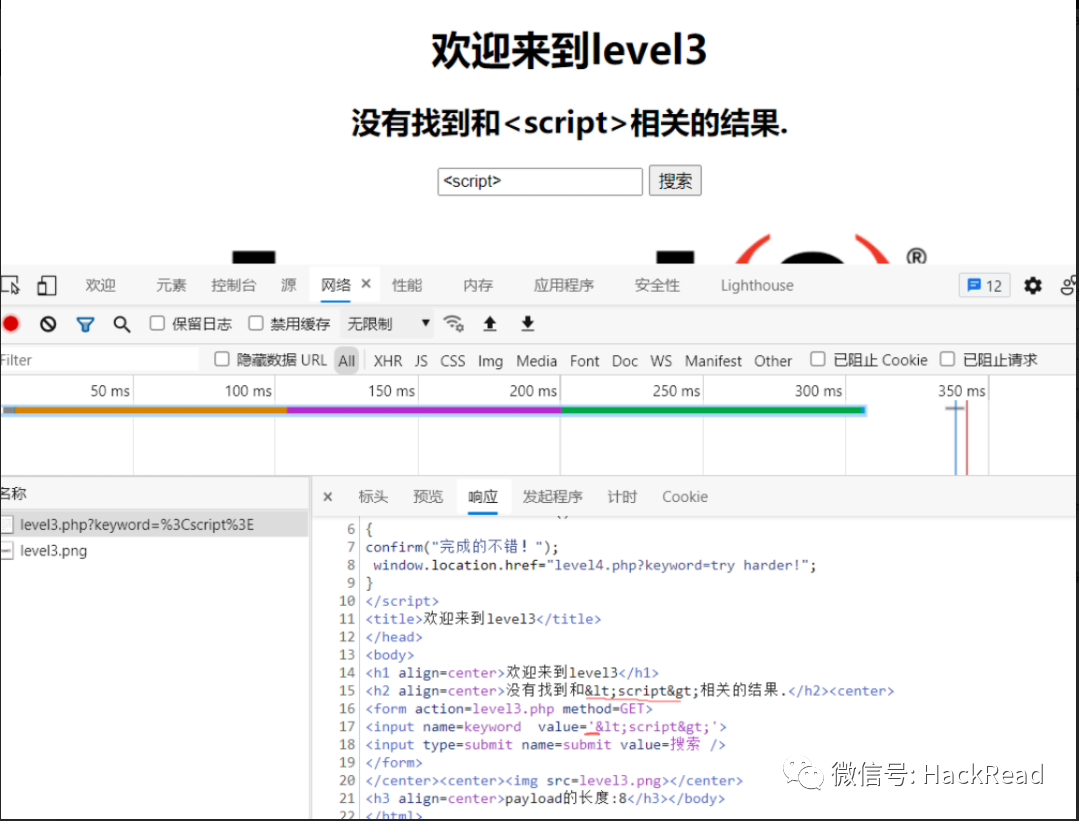Click the waterfall overview timeline bar
The height and width of the screenshot is (821, 1079).
434,410
